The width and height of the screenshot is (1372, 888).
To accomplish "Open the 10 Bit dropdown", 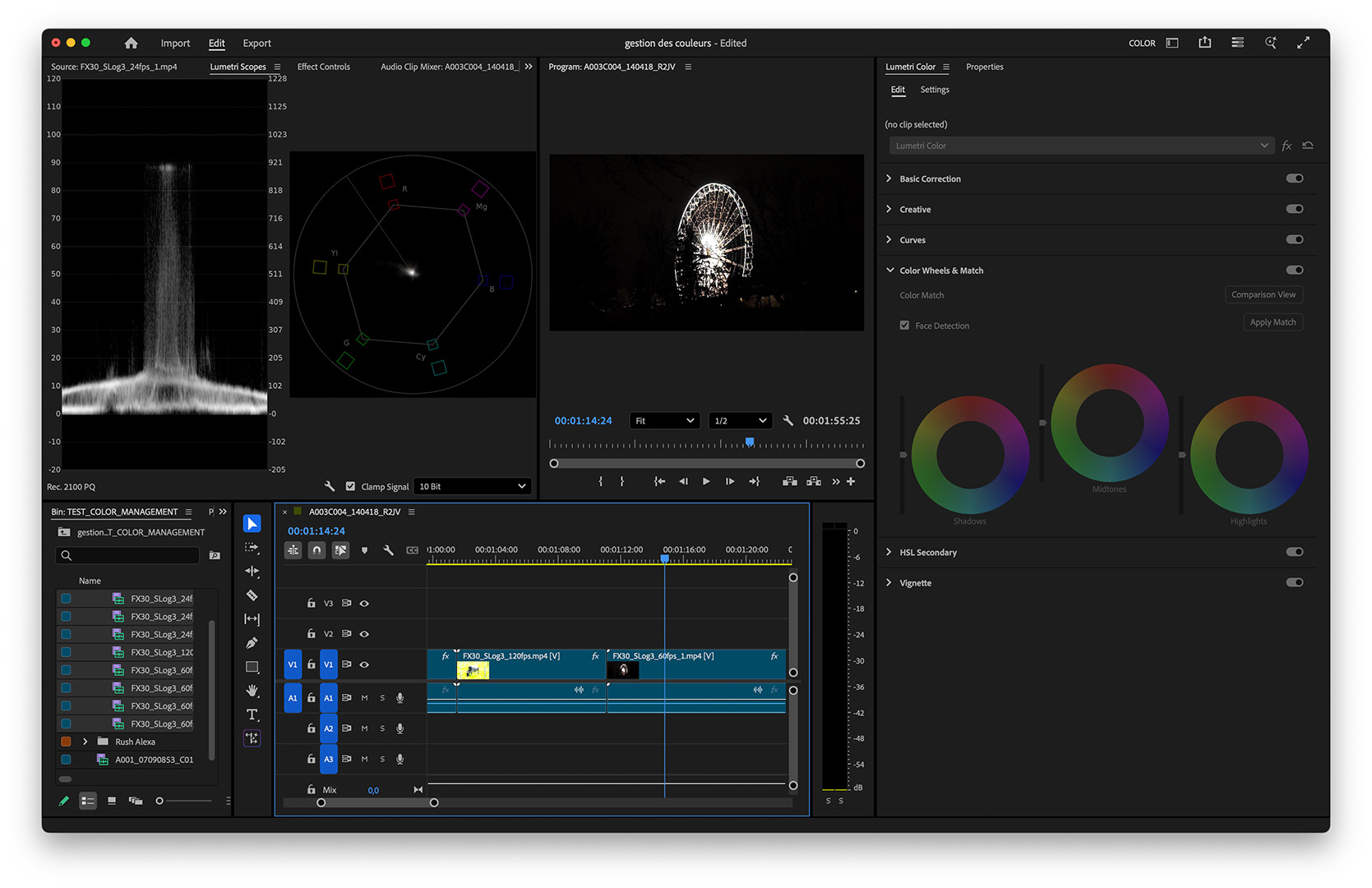I will pyautogui.click(x=472, y=487).
